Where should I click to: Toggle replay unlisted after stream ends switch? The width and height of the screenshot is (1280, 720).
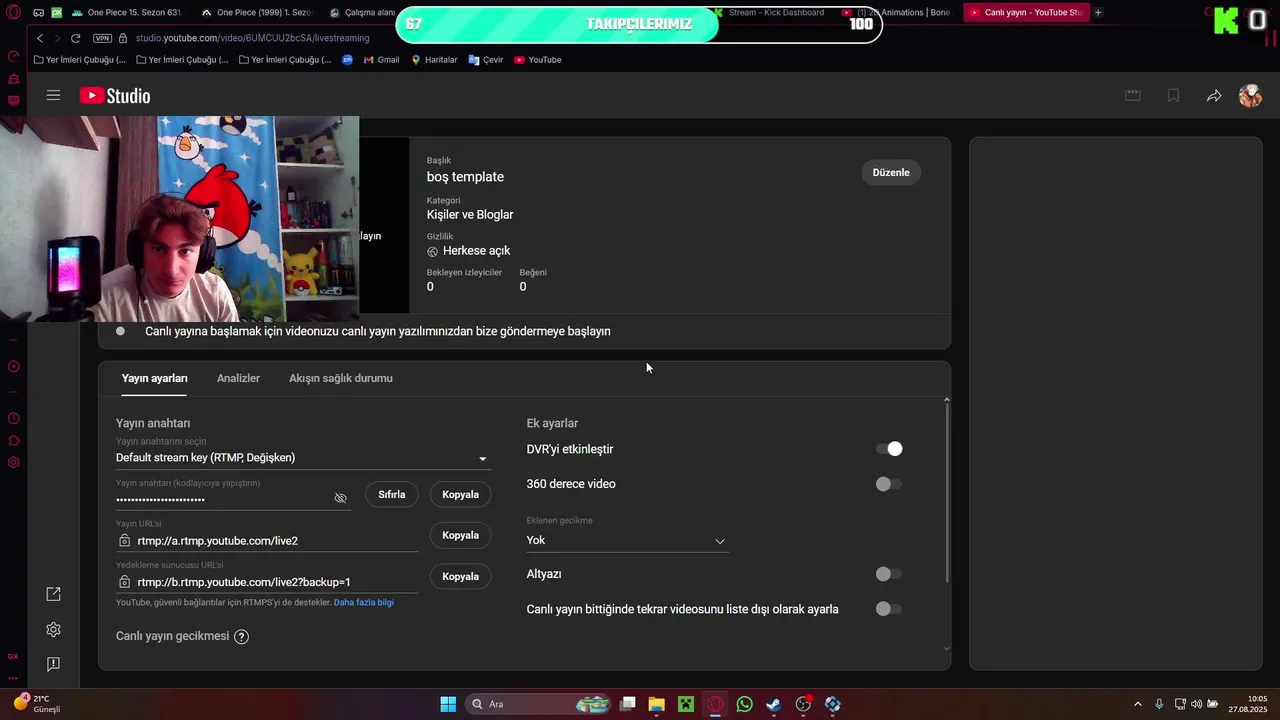pos(889,609)
